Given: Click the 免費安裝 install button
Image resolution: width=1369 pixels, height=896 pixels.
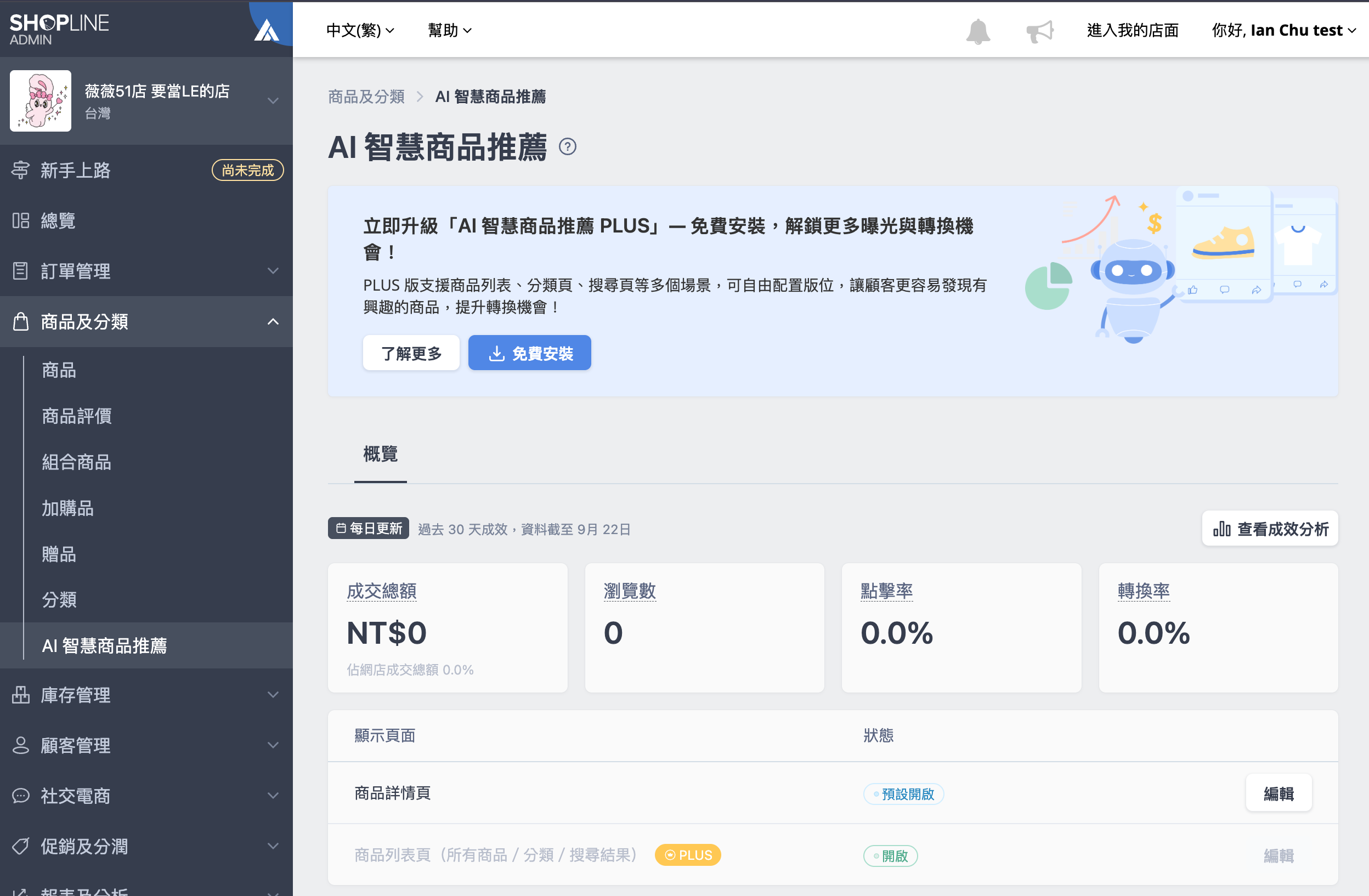Looking at the screenshot, I should 529,353.
